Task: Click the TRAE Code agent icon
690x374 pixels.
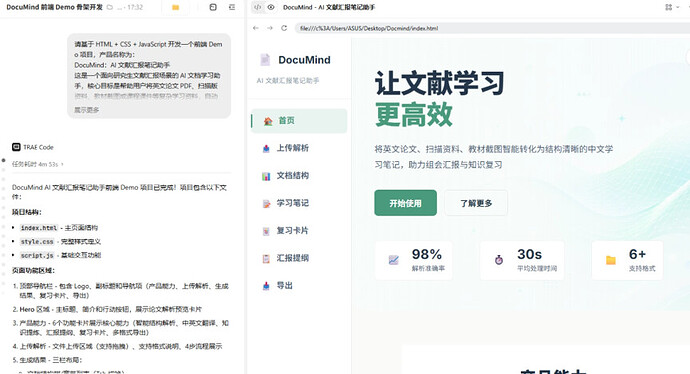Action: [x=16, y=147]
